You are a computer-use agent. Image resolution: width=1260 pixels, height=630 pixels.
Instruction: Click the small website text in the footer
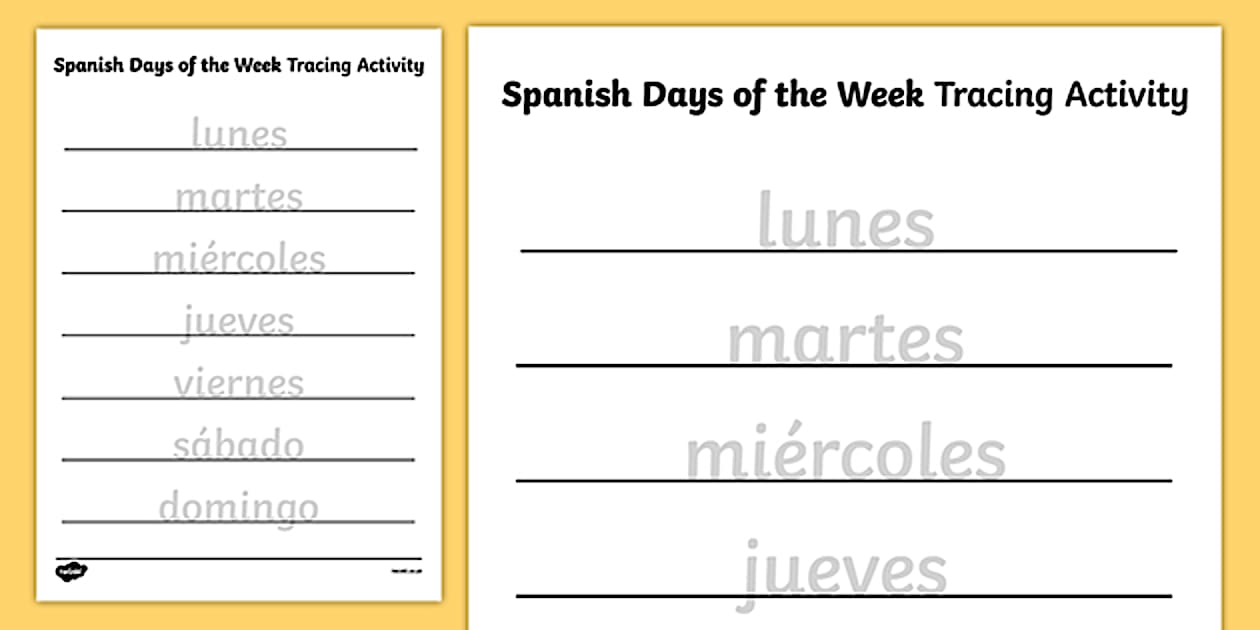403,571
